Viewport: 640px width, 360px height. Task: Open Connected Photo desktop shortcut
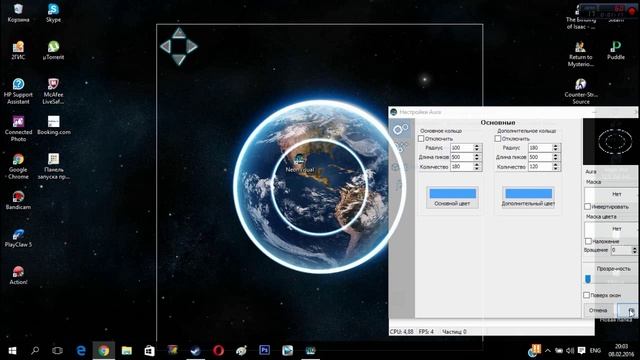click(x=18, y=129)
